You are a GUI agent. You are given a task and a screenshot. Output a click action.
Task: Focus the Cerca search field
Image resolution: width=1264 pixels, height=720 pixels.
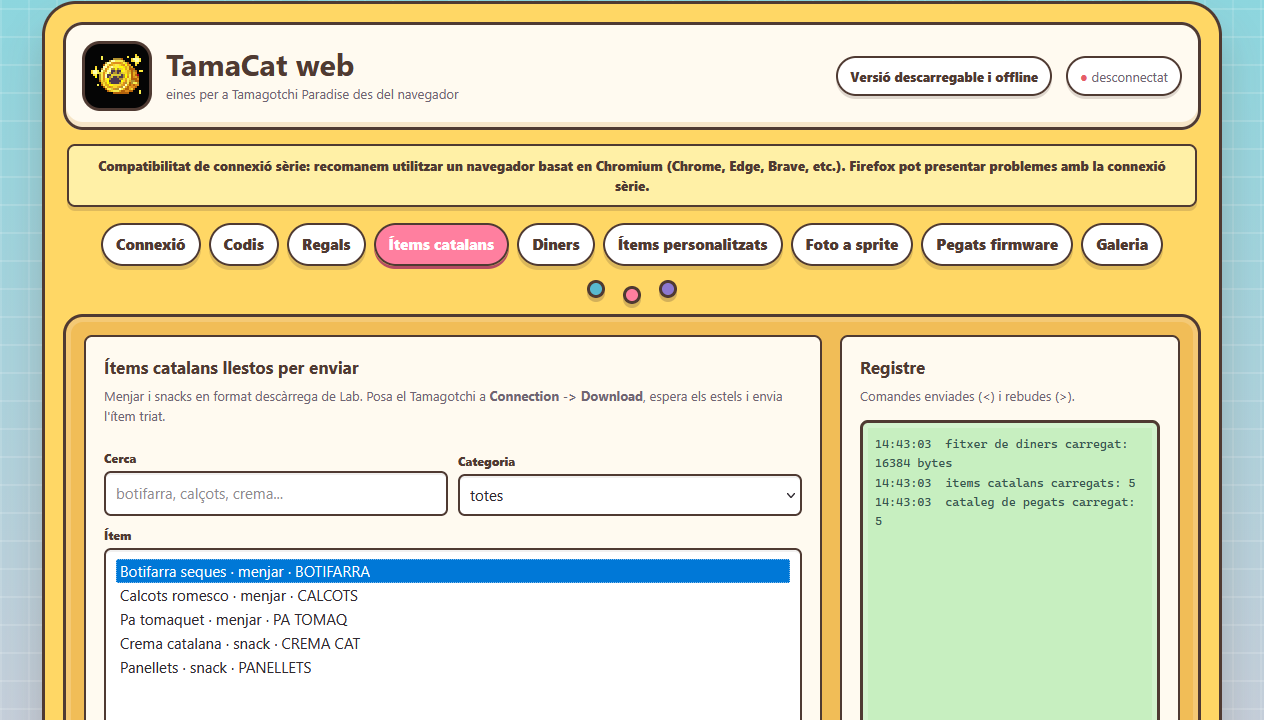pyautogui.click(x=276, y=494)
